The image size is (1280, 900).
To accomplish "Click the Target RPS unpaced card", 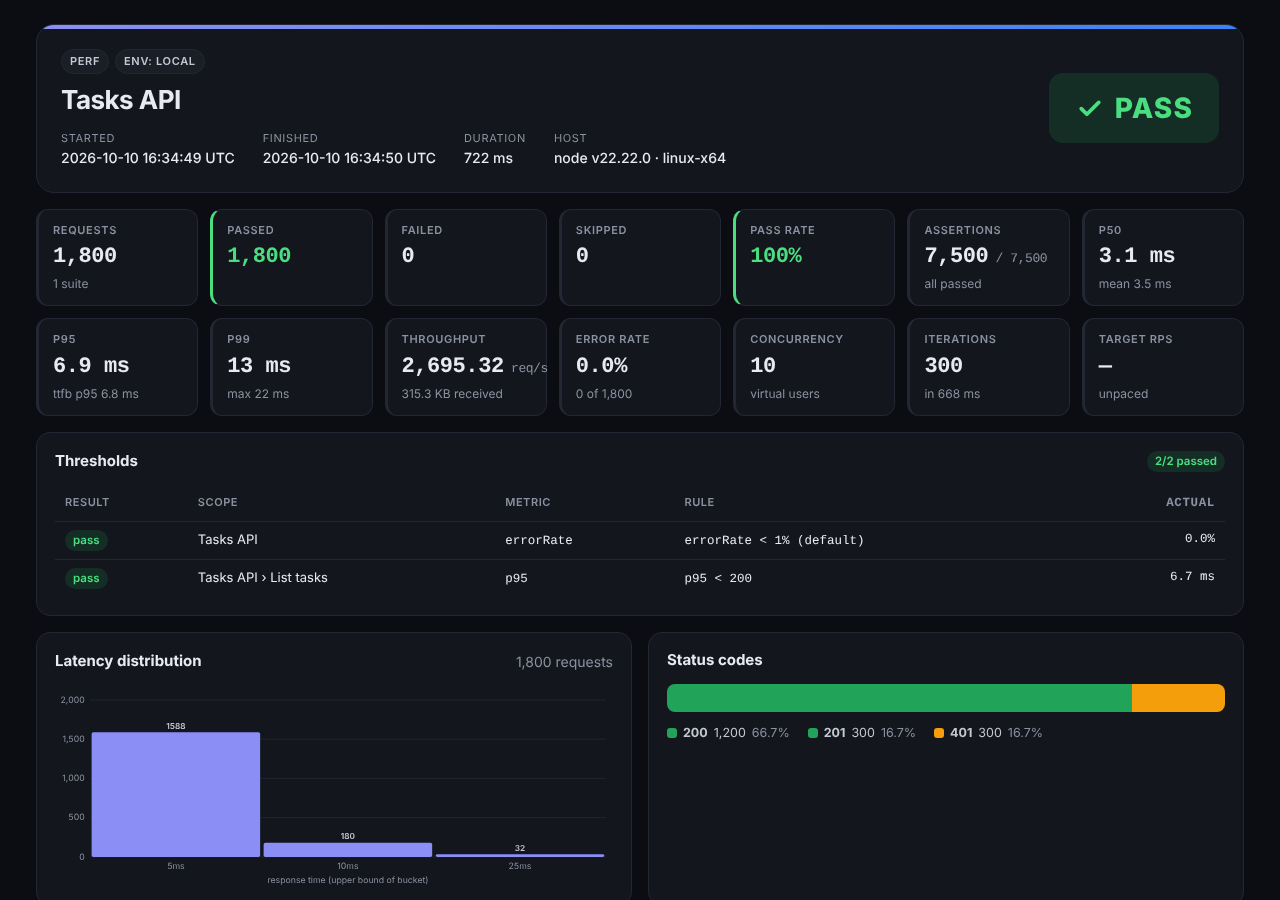I will (x=1163, y=367).
